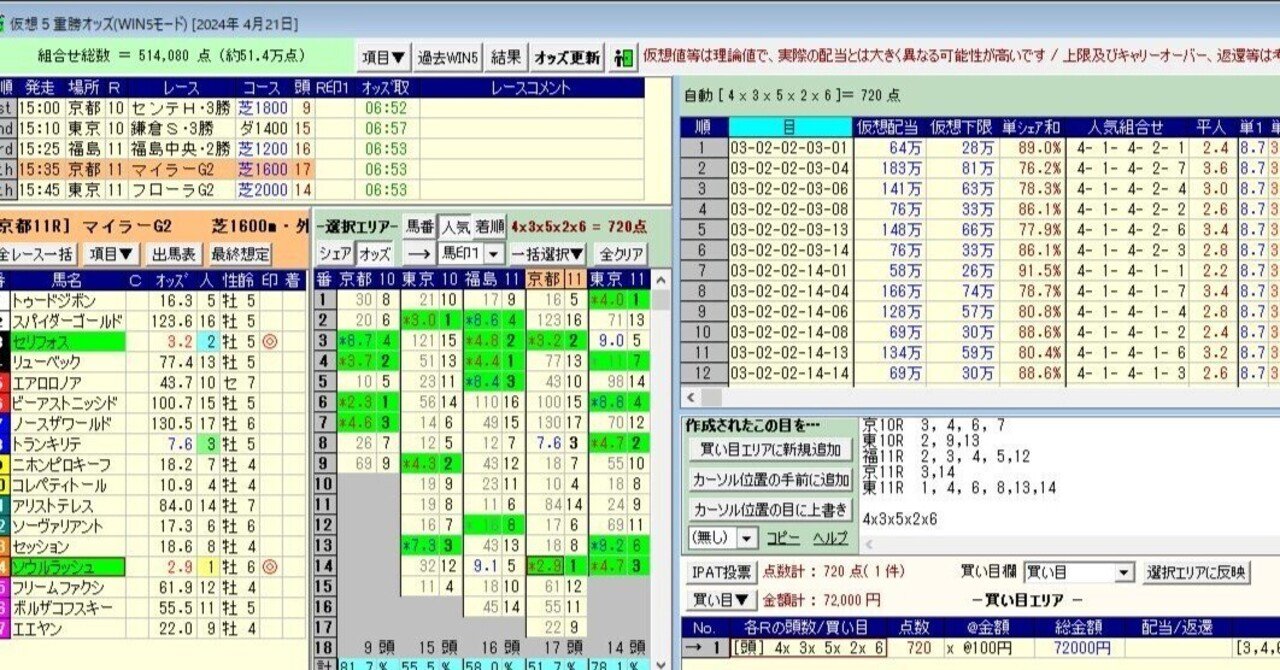The width and height of the screenshot is (1280, 670).
Task: Clear all selections with 全クリア
Action: click(x=621, y=252)
